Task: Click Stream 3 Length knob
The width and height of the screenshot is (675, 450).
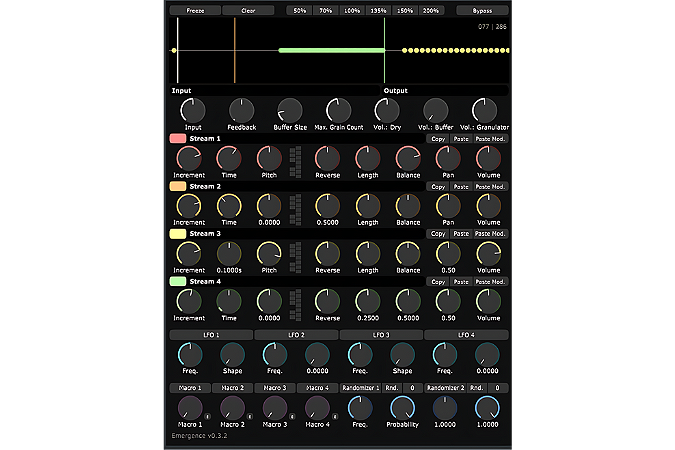Action: [x=368, y=254]
